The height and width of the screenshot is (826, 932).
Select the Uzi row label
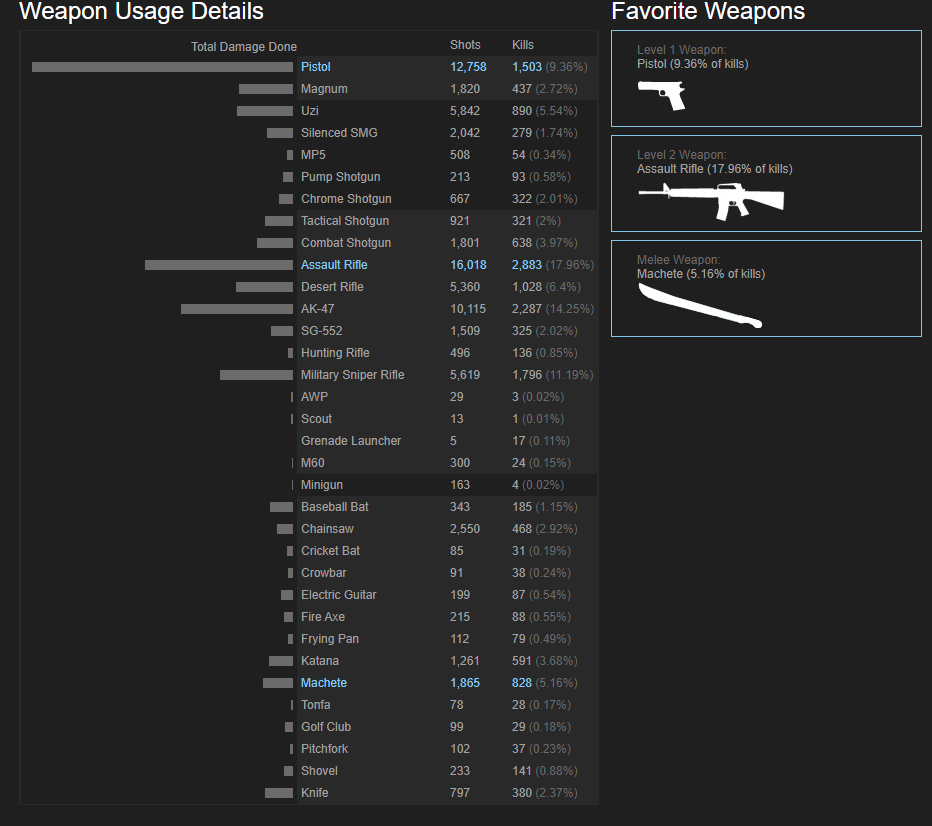pyautogui.click(x=310, y=111)
